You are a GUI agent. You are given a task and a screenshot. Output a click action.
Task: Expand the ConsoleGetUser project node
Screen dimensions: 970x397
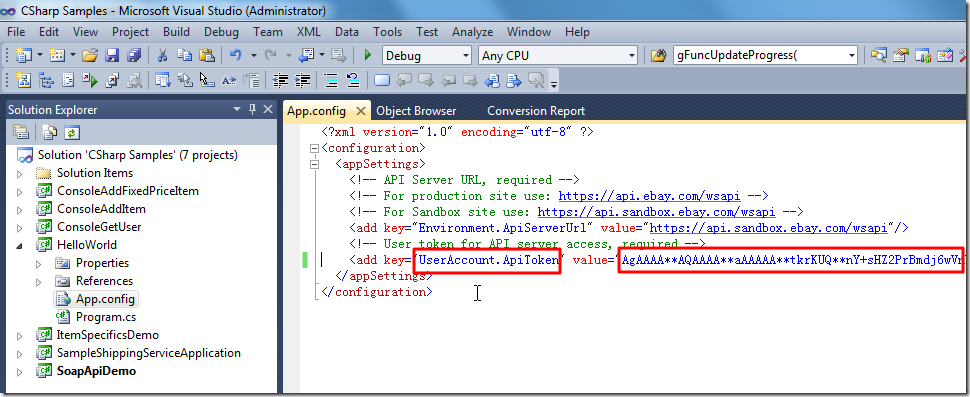[x=19, y=227]
